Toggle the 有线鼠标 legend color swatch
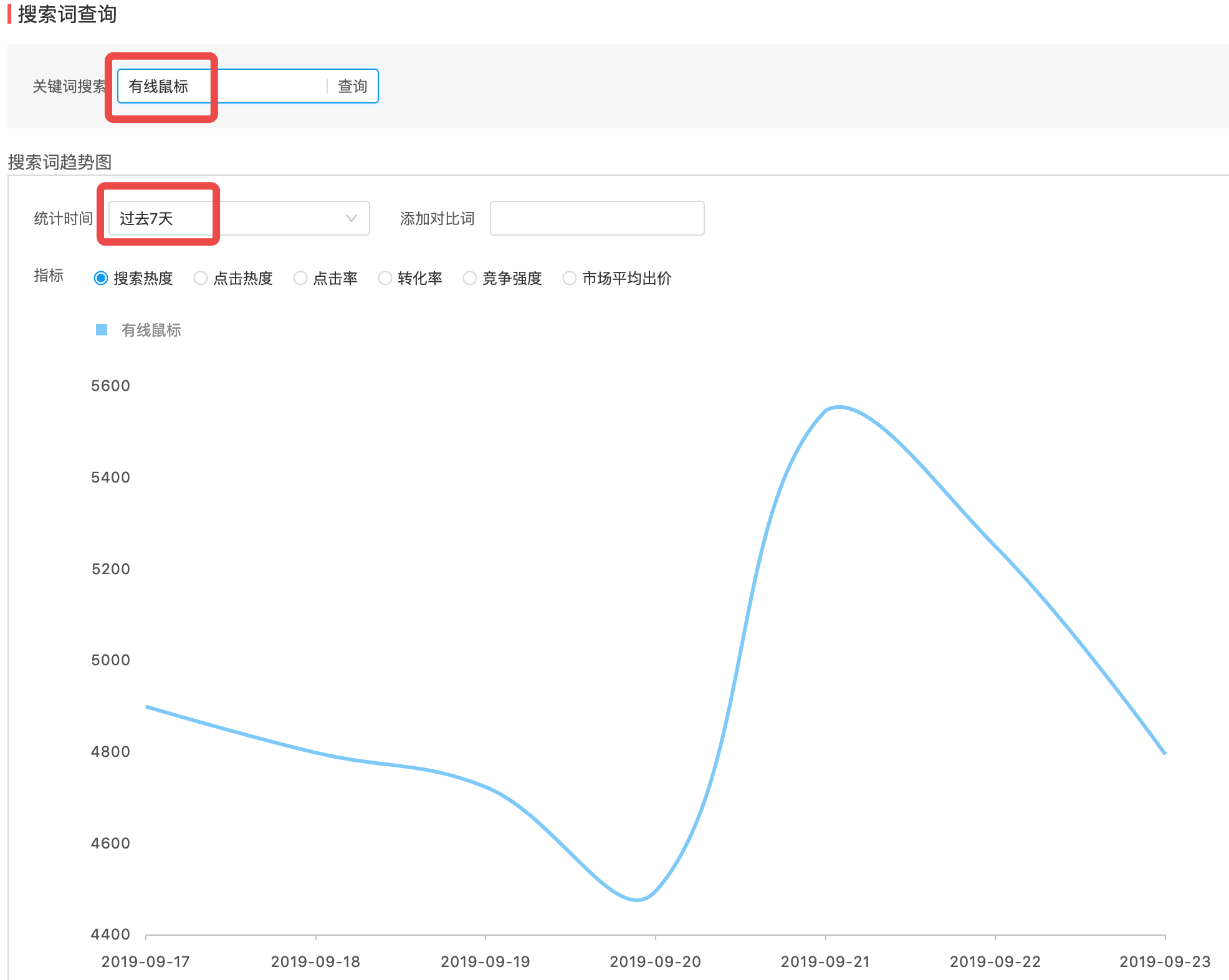This screenshot has height=980, width=1229. [102, 330]
